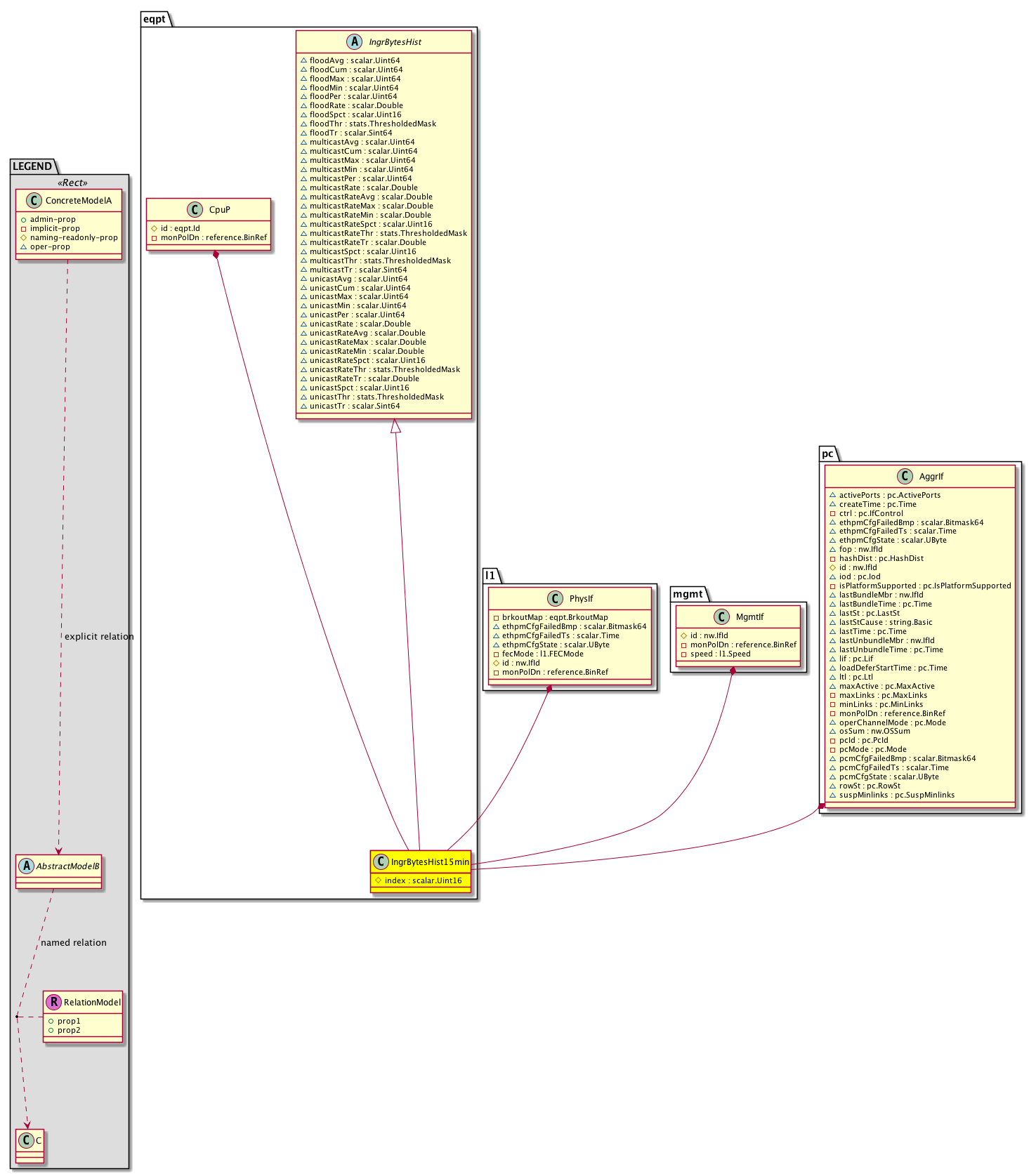Select the eqpt package tab
Viewport: 1036px width, 1176px height.
tap(155, 19)
